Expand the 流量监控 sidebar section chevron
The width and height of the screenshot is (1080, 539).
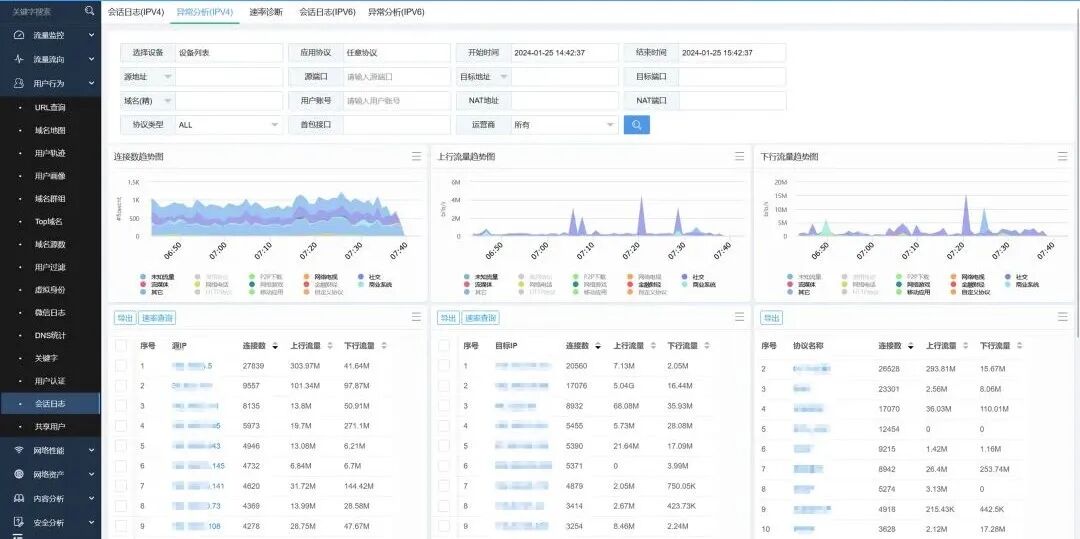pyautogui.click(x=92, y=35)
